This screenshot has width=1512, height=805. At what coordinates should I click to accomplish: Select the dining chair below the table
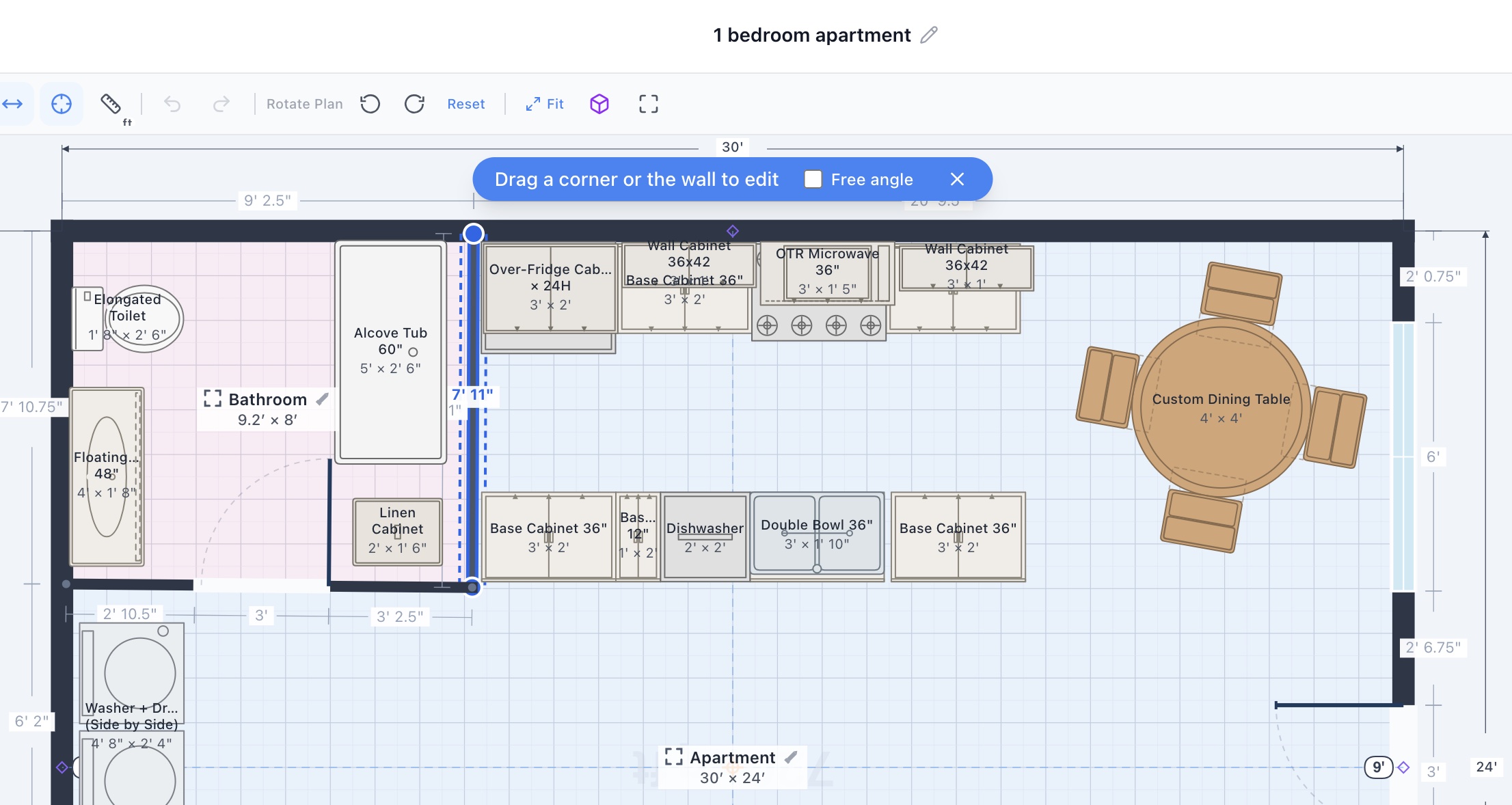pos(1202,521)
